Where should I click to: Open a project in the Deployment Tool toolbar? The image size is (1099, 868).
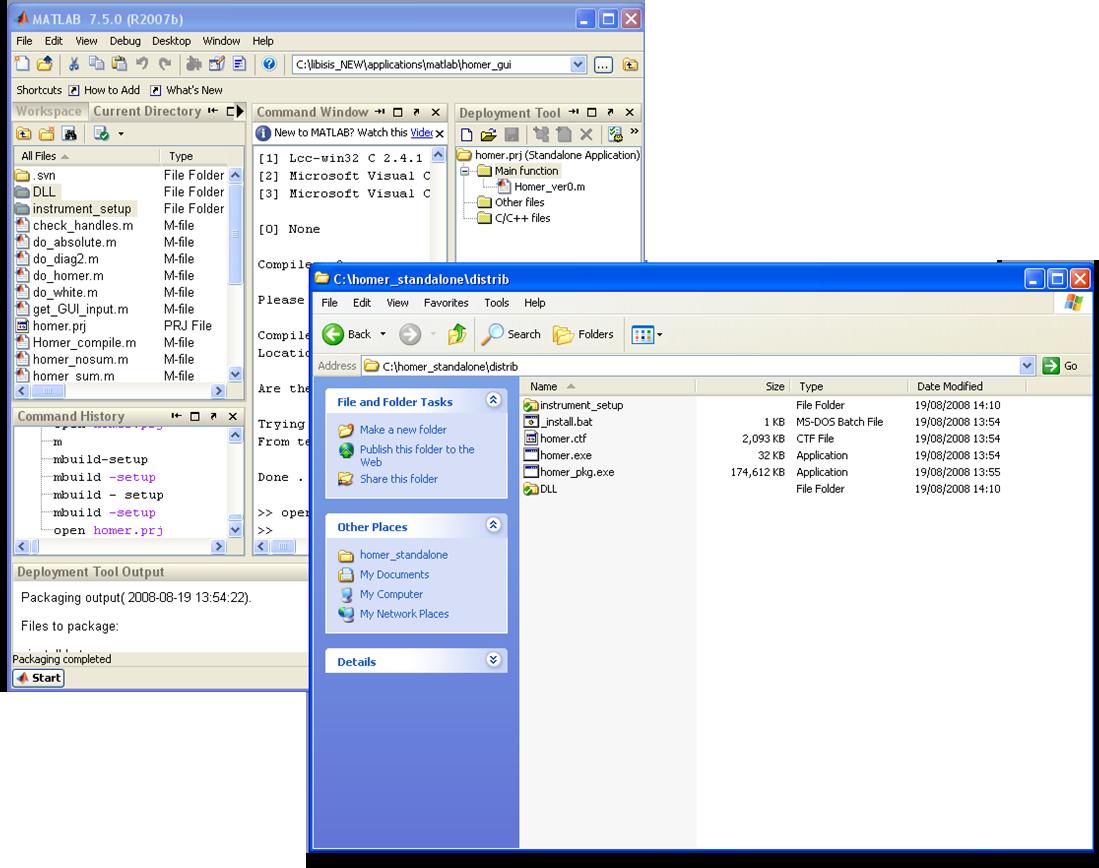(488, 134)
